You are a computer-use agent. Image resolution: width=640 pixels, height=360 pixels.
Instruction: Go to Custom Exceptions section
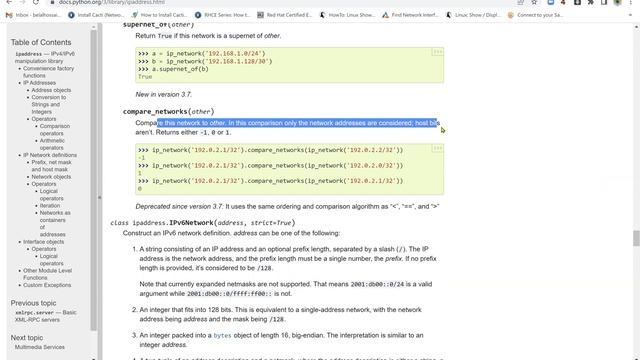tap(47, 285)
